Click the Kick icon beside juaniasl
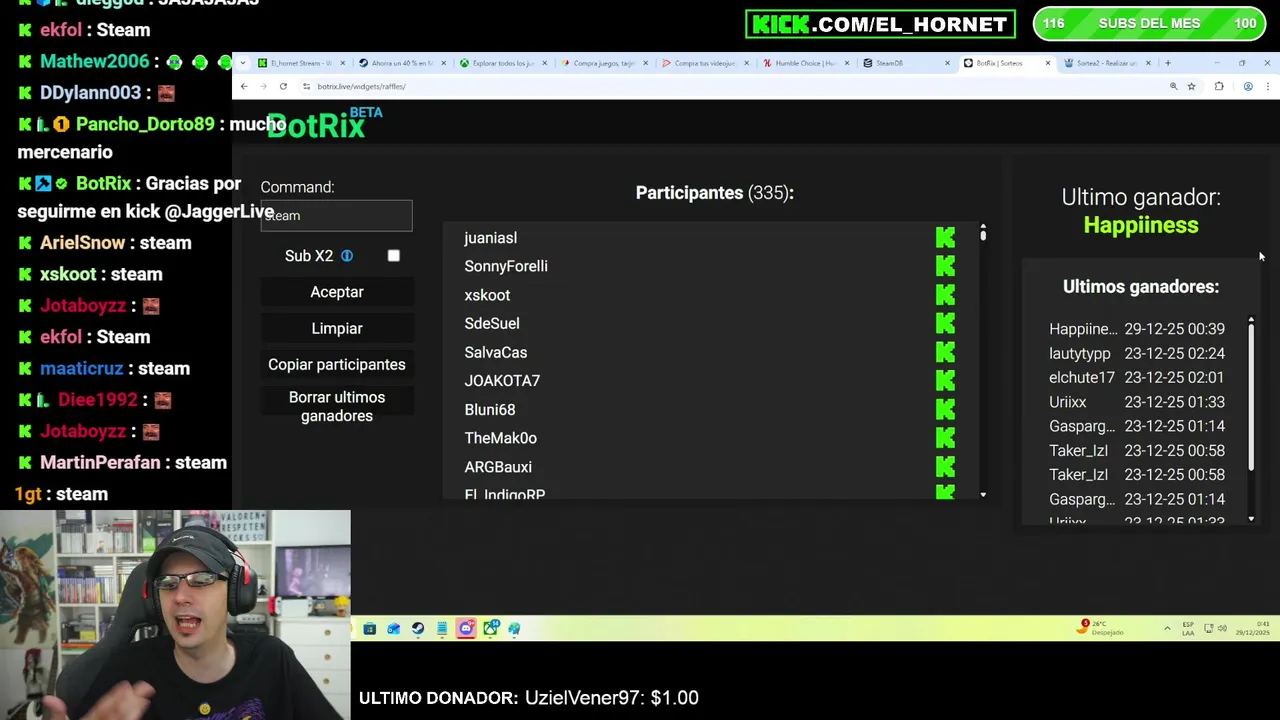Image resolution: width=1280 pixels, height=720 pixels. (945, 237)
